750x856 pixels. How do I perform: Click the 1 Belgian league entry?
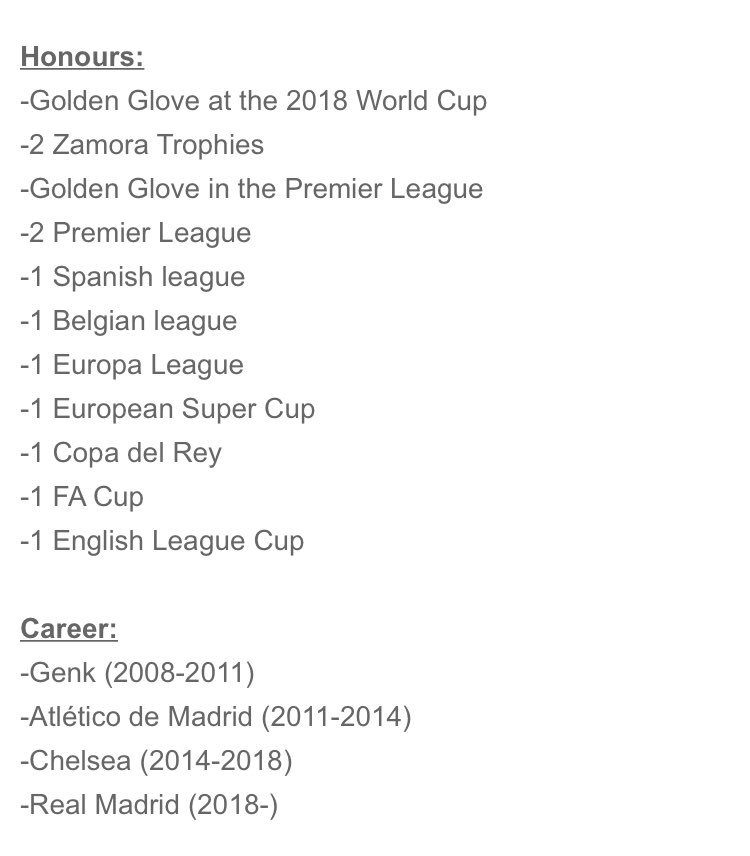129,321
